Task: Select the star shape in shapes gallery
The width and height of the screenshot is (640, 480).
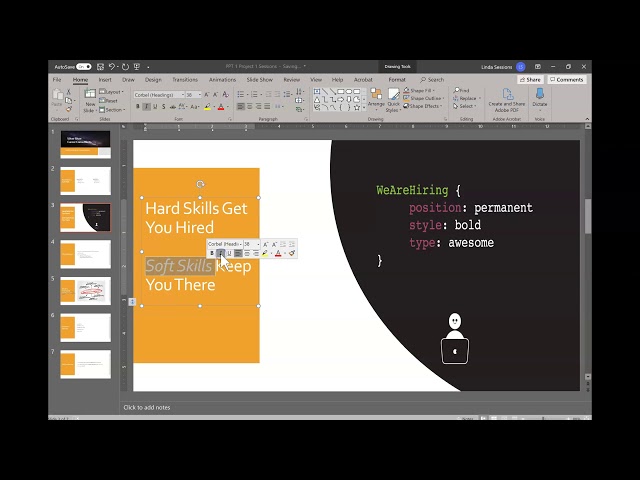Action: click(357, 107)
